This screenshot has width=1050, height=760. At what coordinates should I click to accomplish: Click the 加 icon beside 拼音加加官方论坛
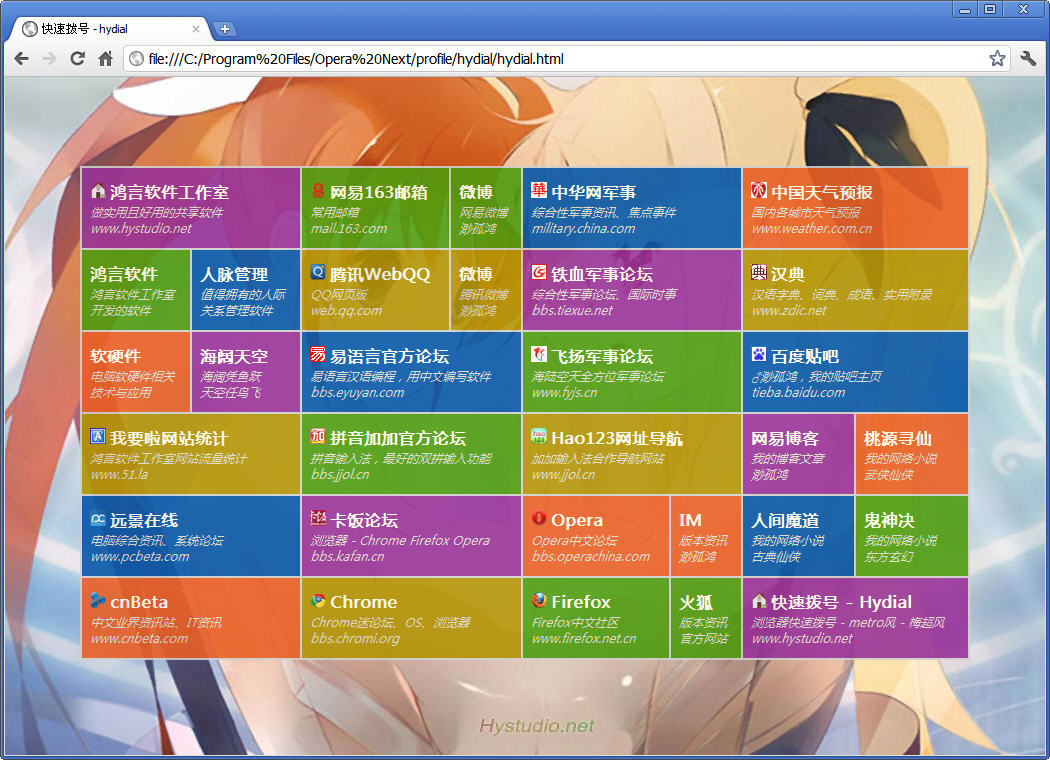coord(318,436)
